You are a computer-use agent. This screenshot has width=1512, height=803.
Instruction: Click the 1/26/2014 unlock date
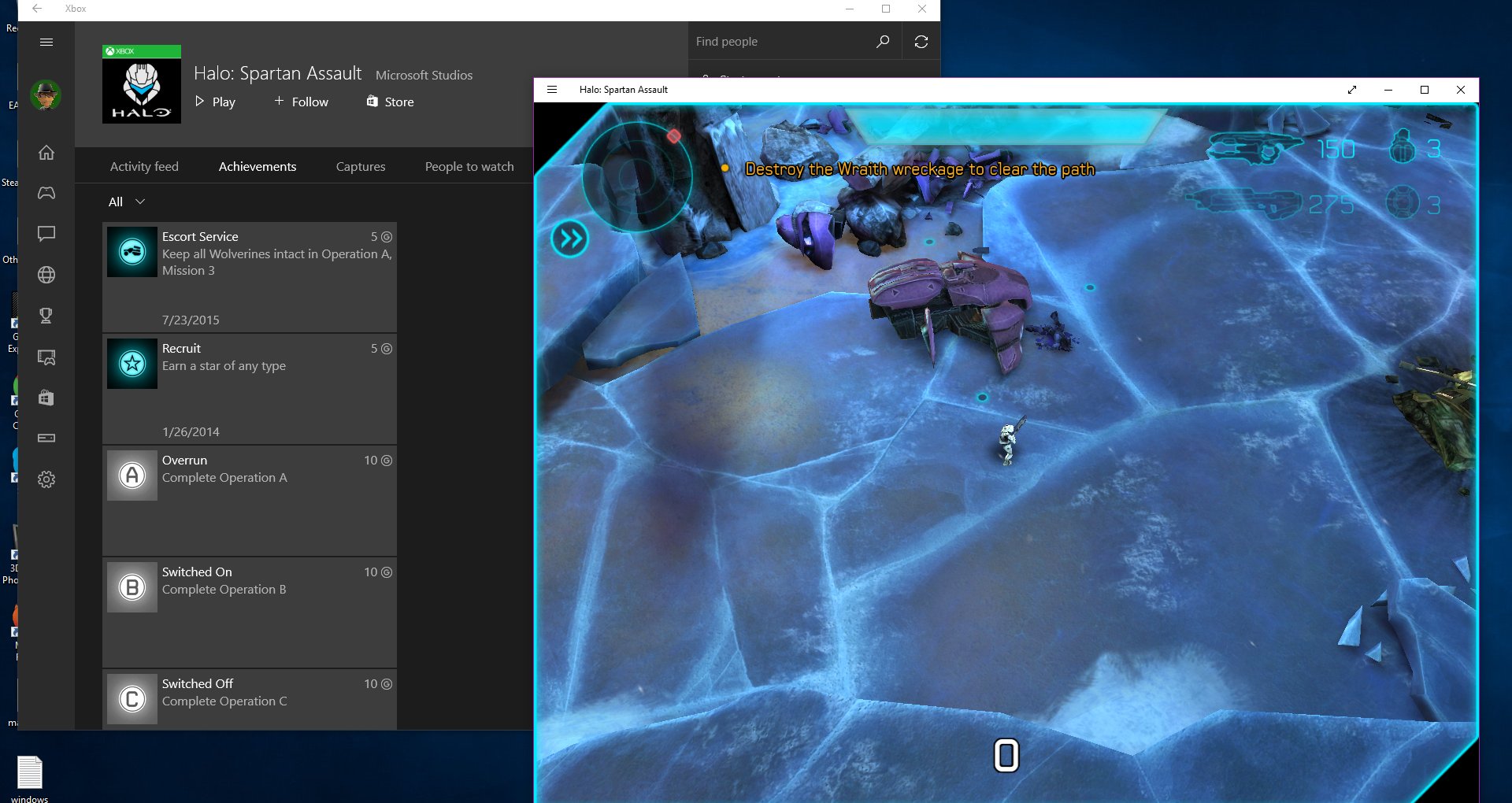[x=191, y=432]
